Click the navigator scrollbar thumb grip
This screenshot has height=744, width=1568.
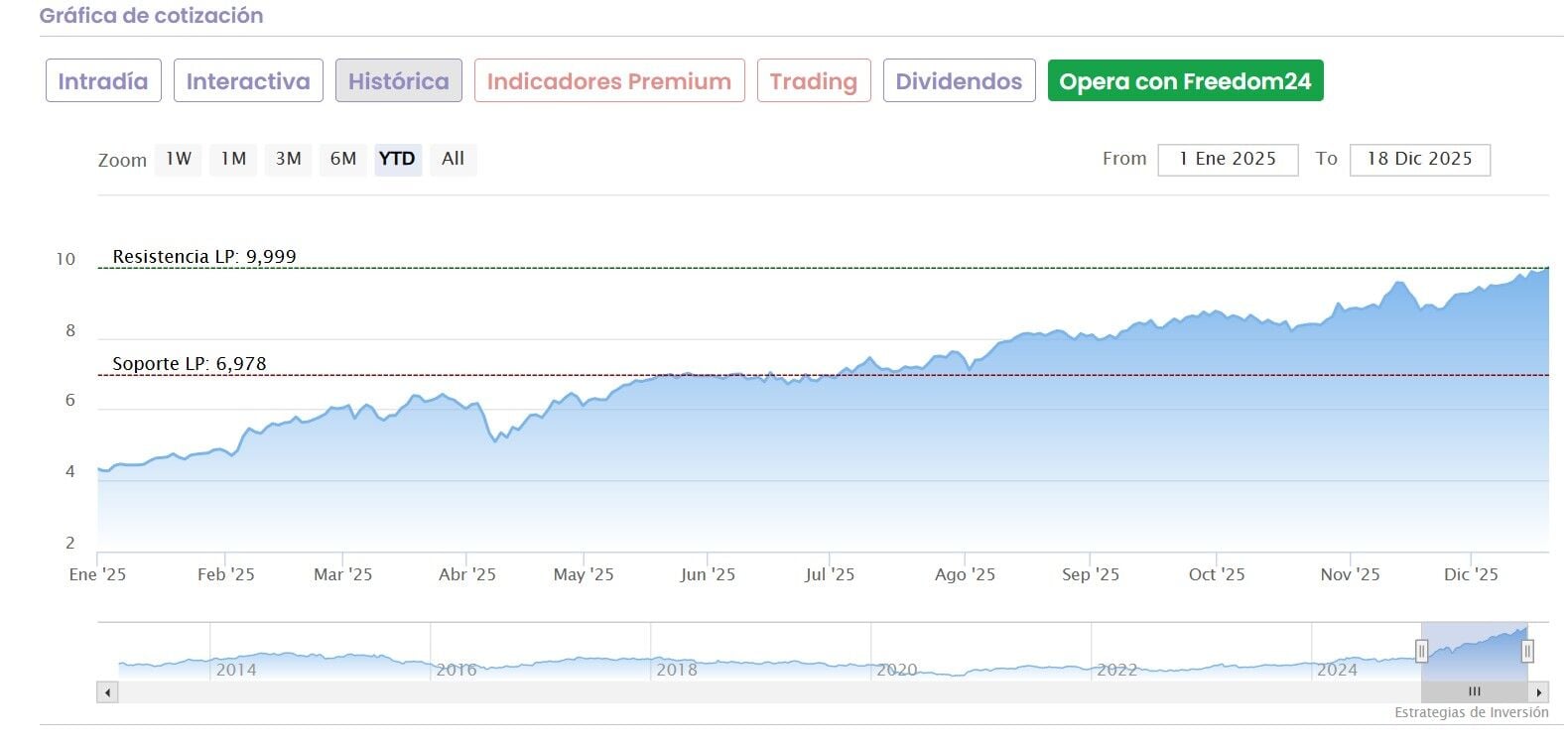[x=1474, y=692]
